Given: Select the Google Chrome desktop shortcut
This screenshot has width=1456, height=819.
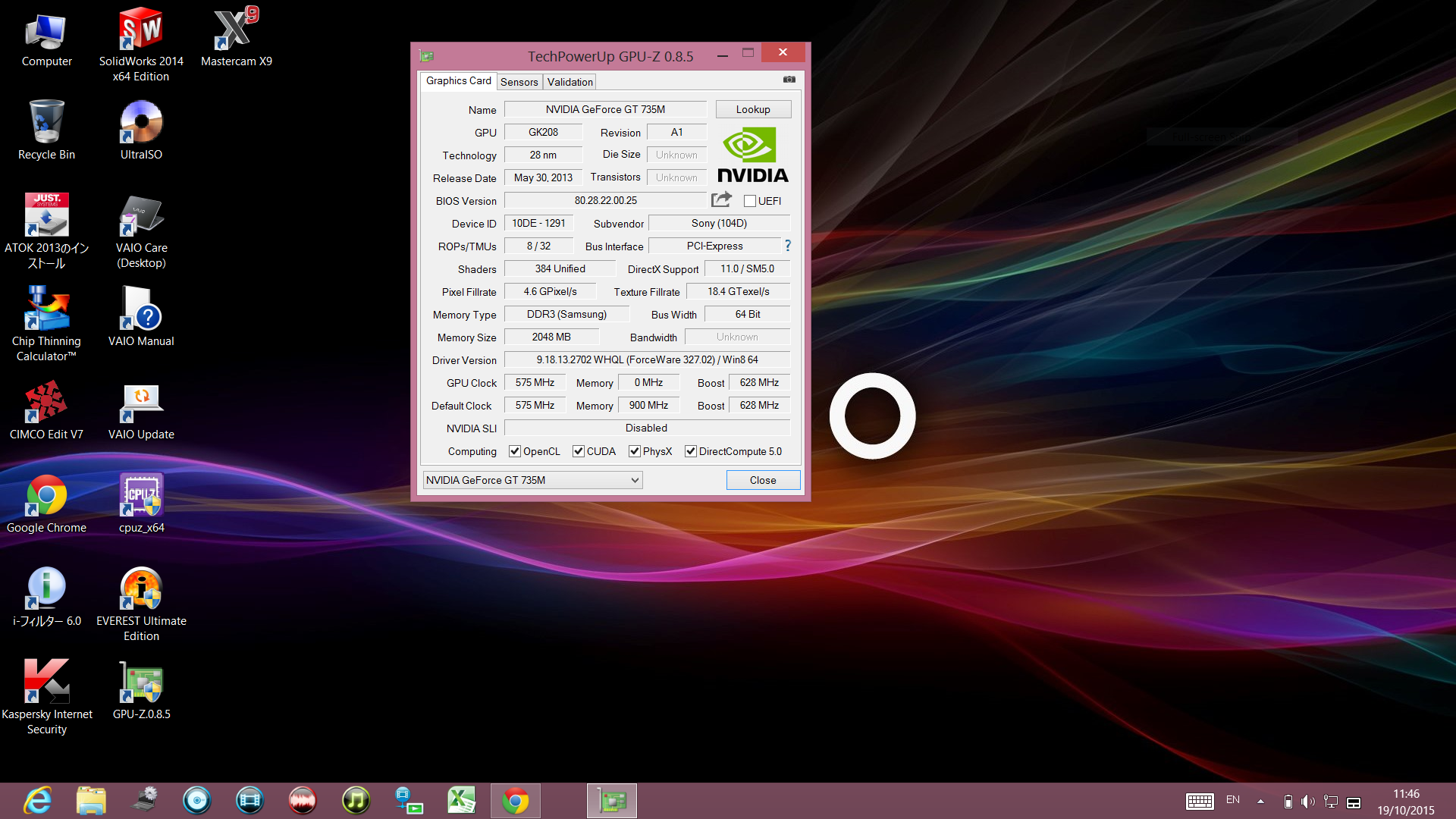Looking at the screenshot, I should pyautogui.click(x=46, y=504).
